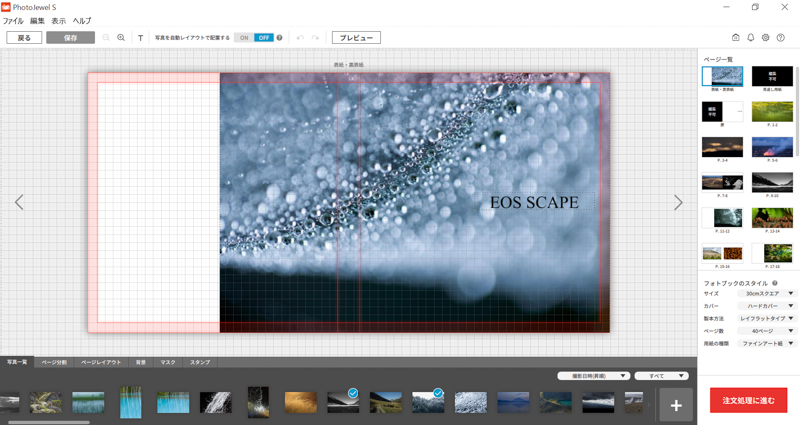
Task: Select tall blue pond photo in strip
Action: click(x=131, y=403)
